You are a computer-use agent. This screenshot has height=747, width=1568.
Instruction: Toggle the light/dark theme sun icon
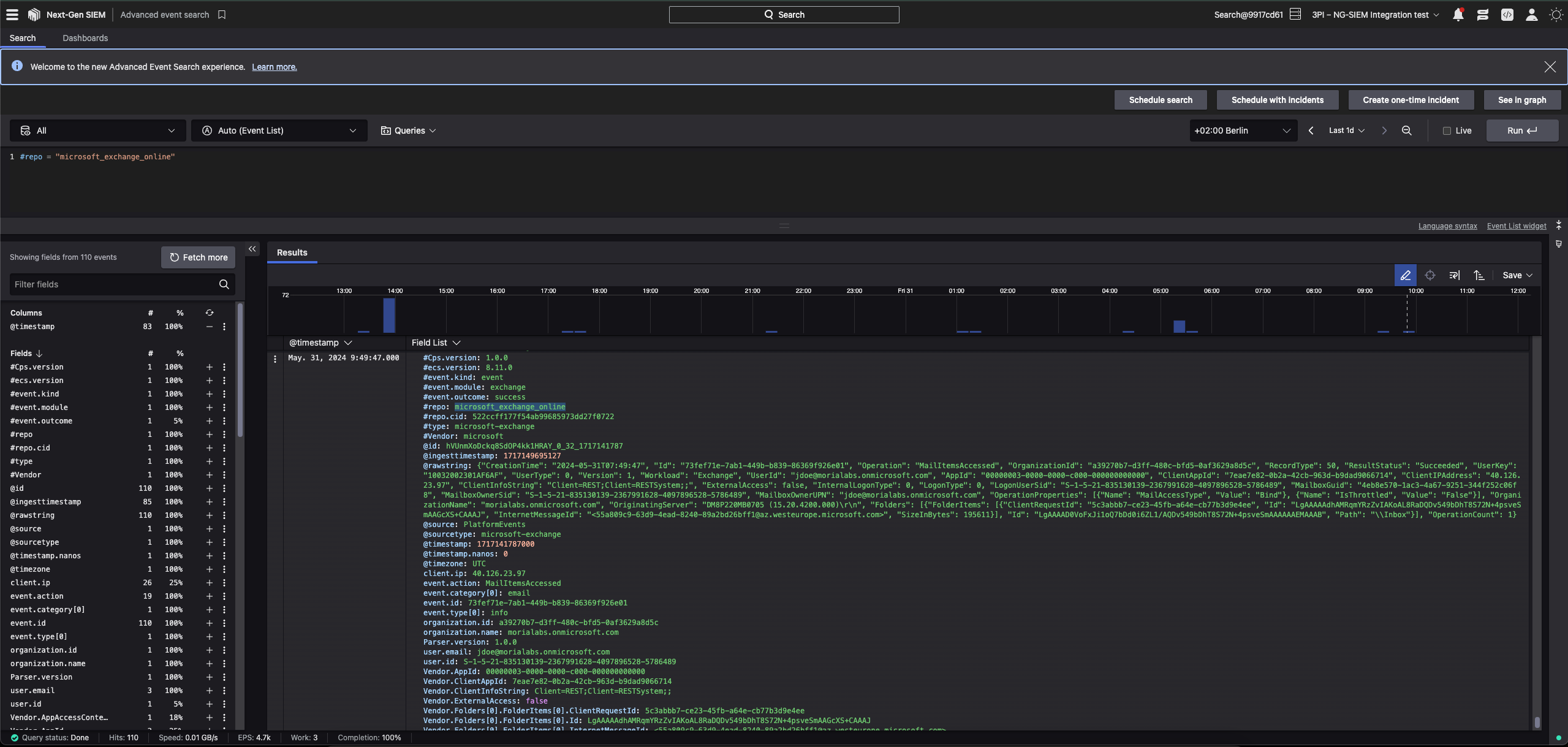[1556, 15]
